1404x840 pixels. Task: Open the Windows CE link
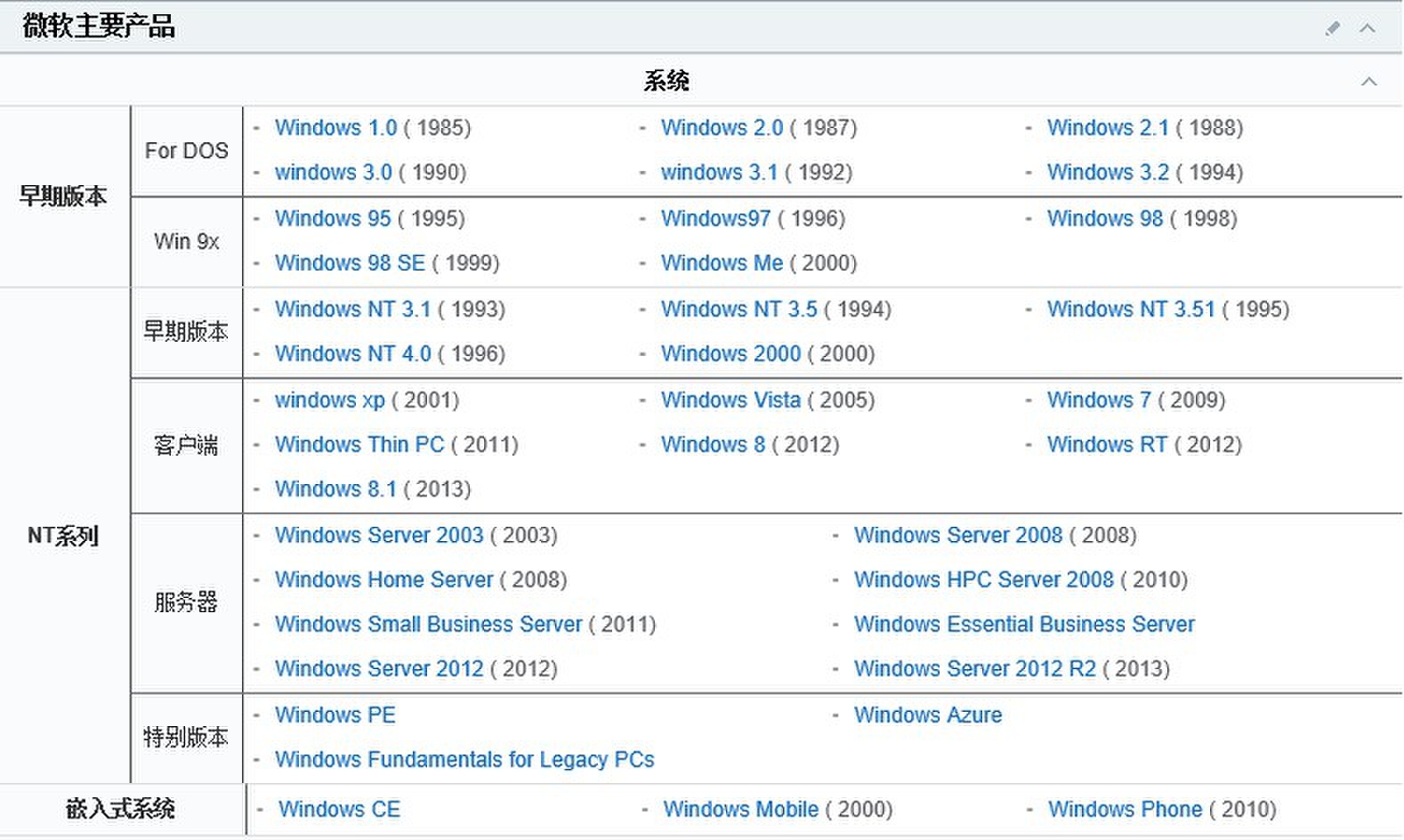click(x=339, y=809)
